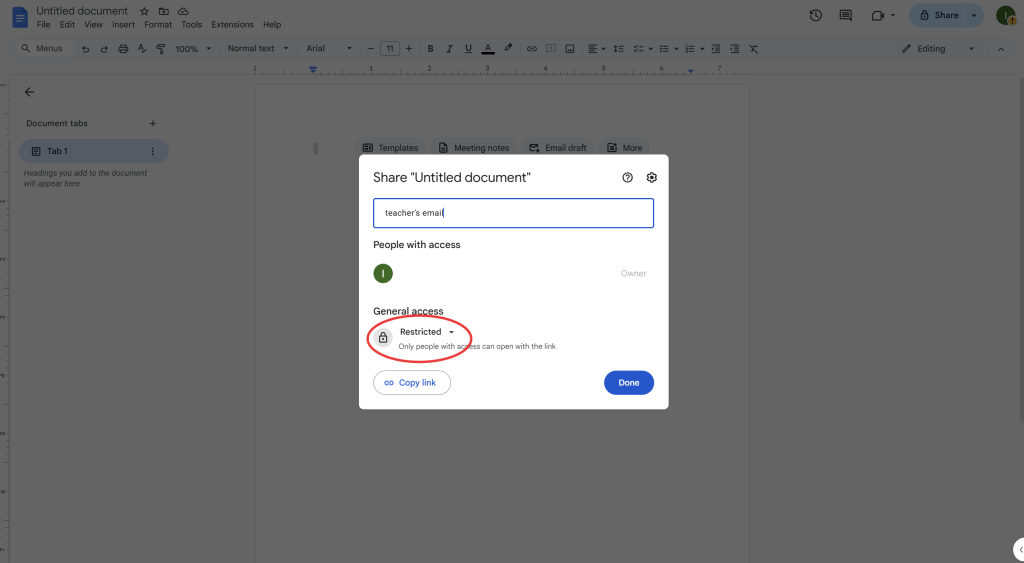Screen dimensions: 1024x563
Task: Open the Insert menu
Action: coord(123,24)
